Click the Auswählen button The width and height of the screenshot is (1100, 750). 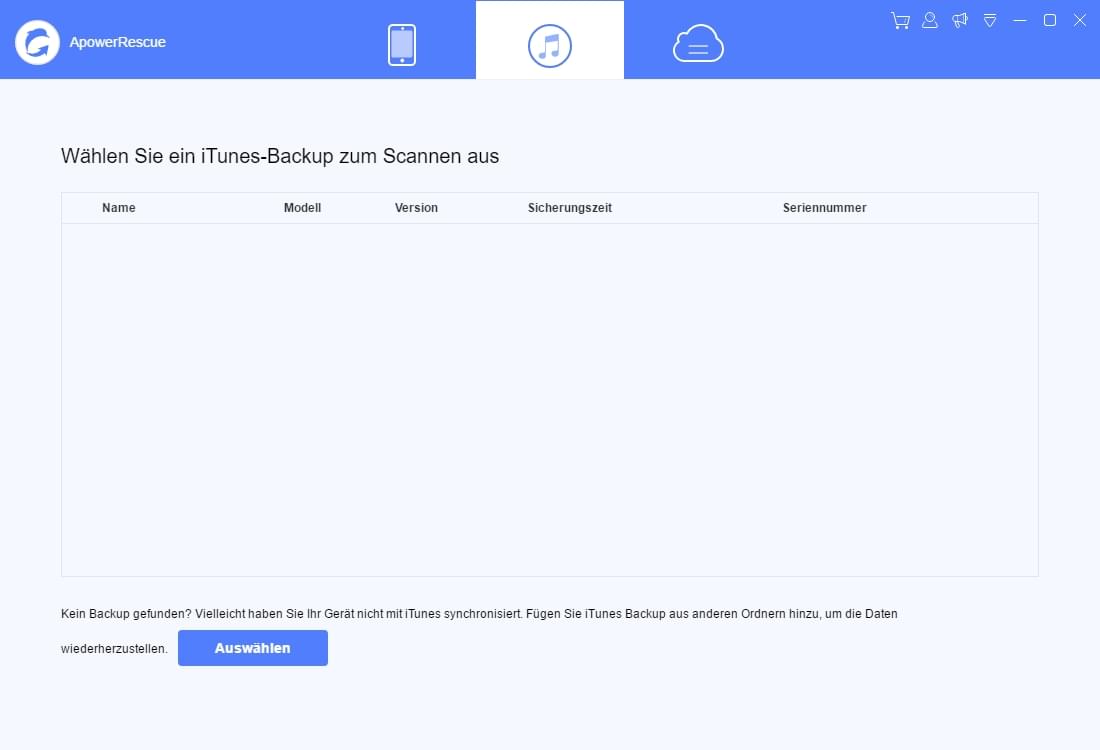coord(252,648)
